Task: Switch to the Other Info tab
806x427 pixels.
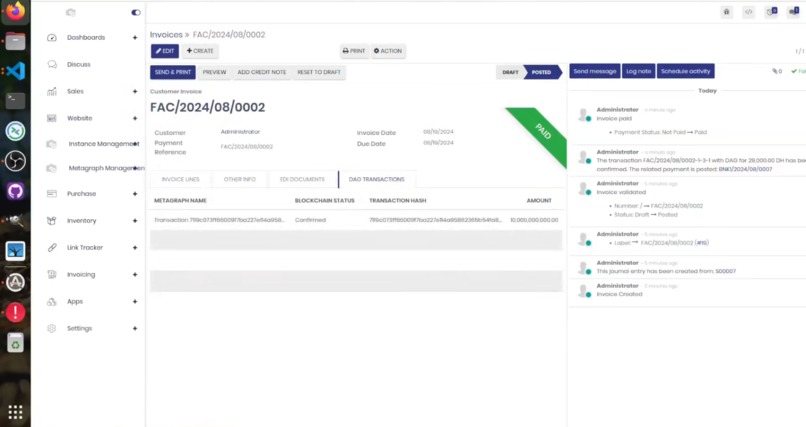Action: [240, 179]
